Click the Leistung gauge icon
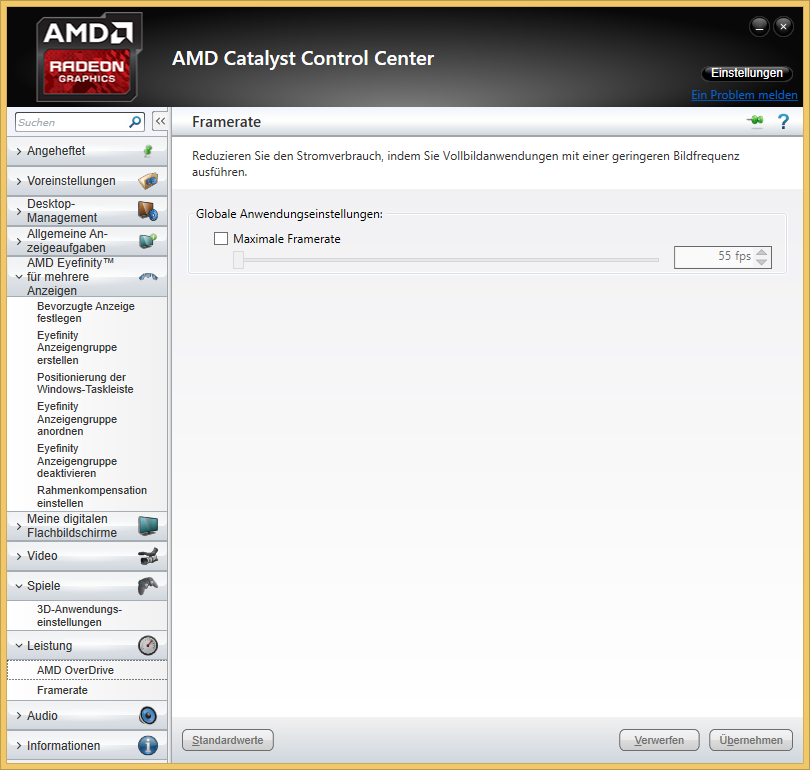Viewport: 810px width, 770px height. tap(148, 646)
